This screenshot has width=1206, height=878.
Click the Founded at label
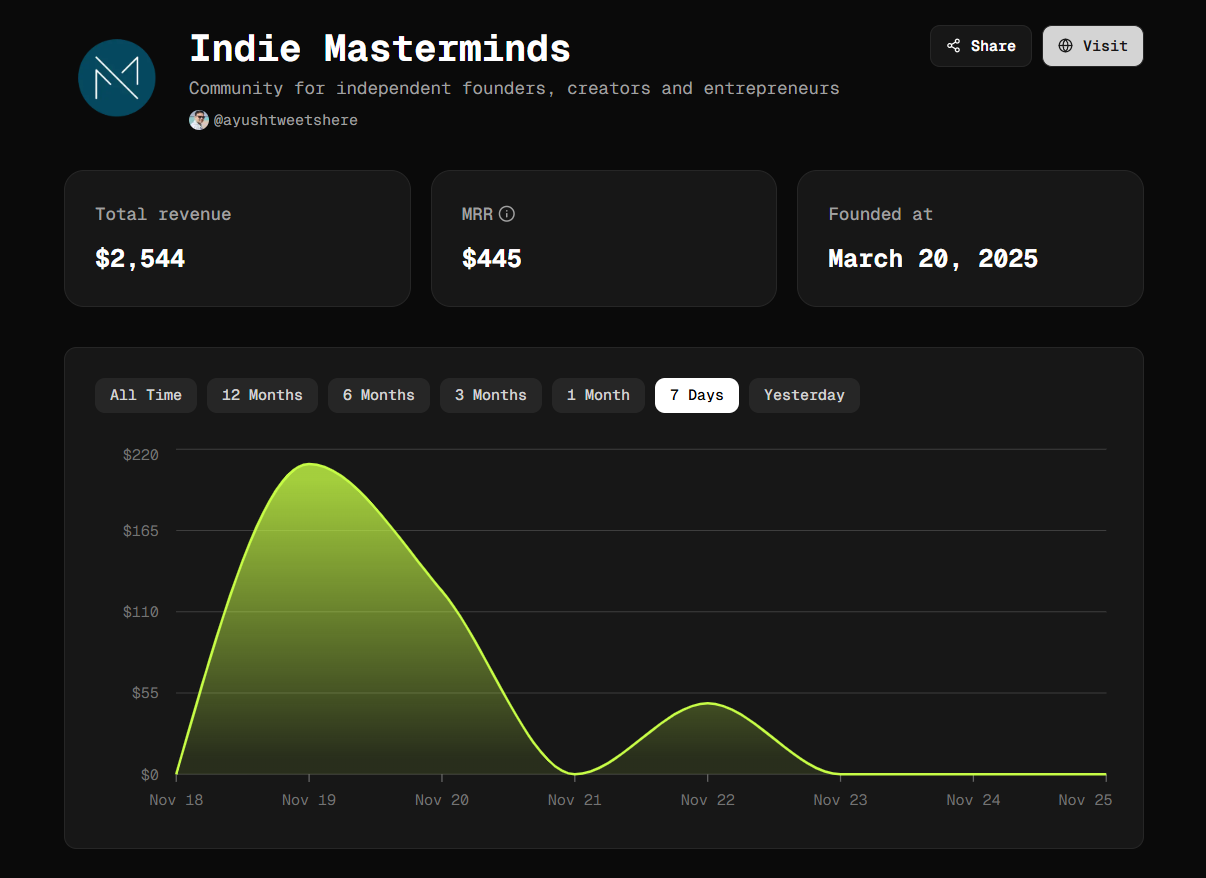pos(881,214)
